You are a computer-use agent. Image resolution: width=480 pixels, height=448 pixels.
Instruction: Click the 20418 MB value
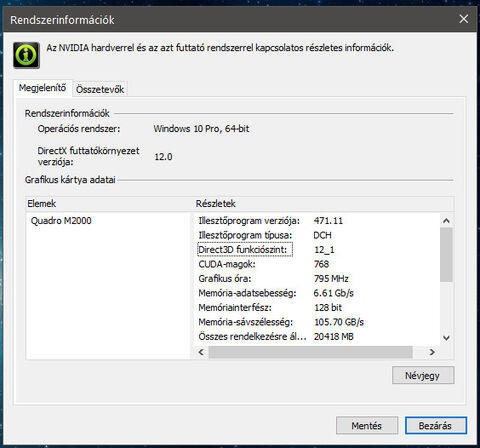pyautogui.click(x=334, y=337)
